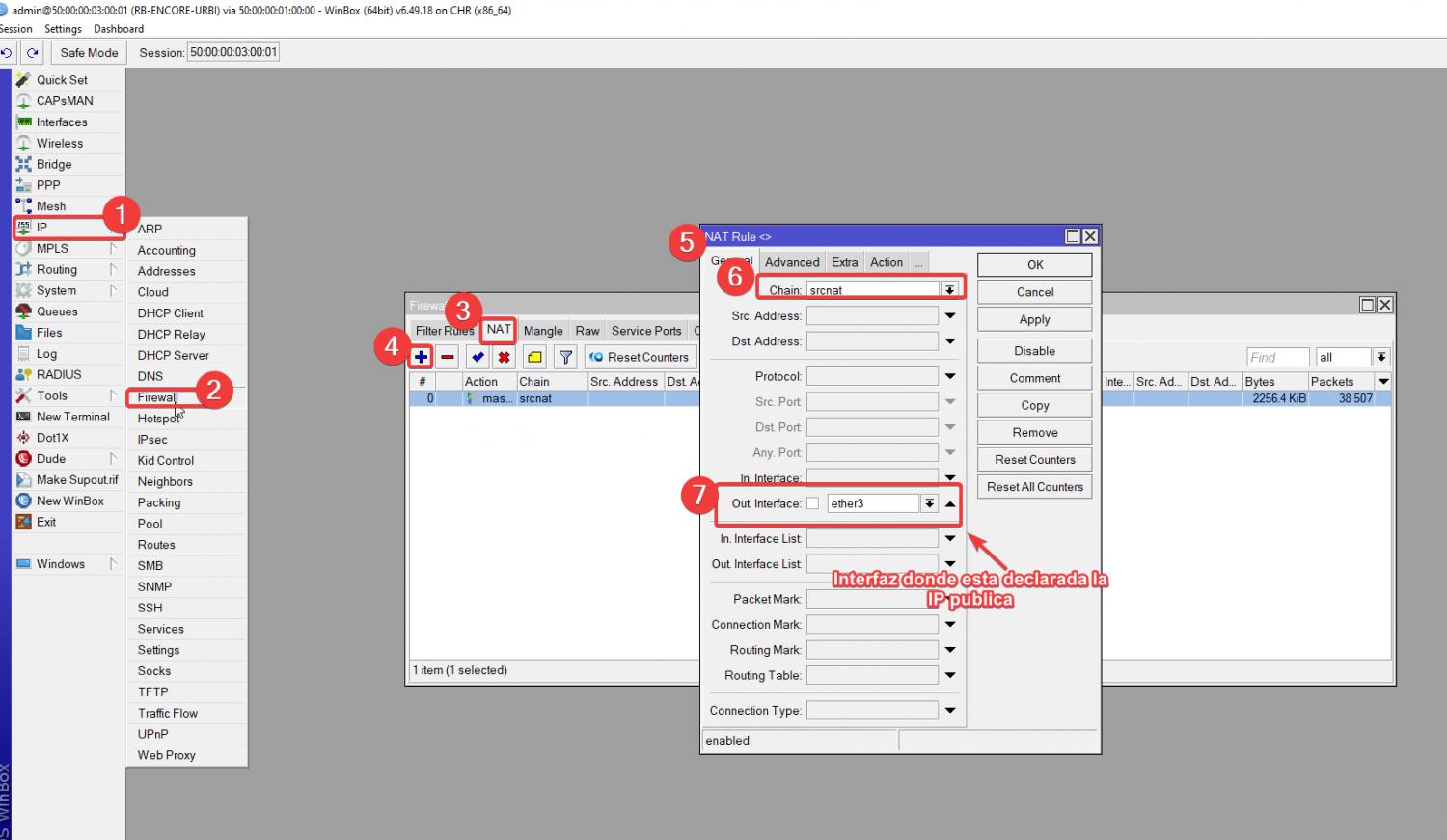This screenshot has width=1447, height=840.
Task: Open the Chain dropdown list
Action: (949, 290)
